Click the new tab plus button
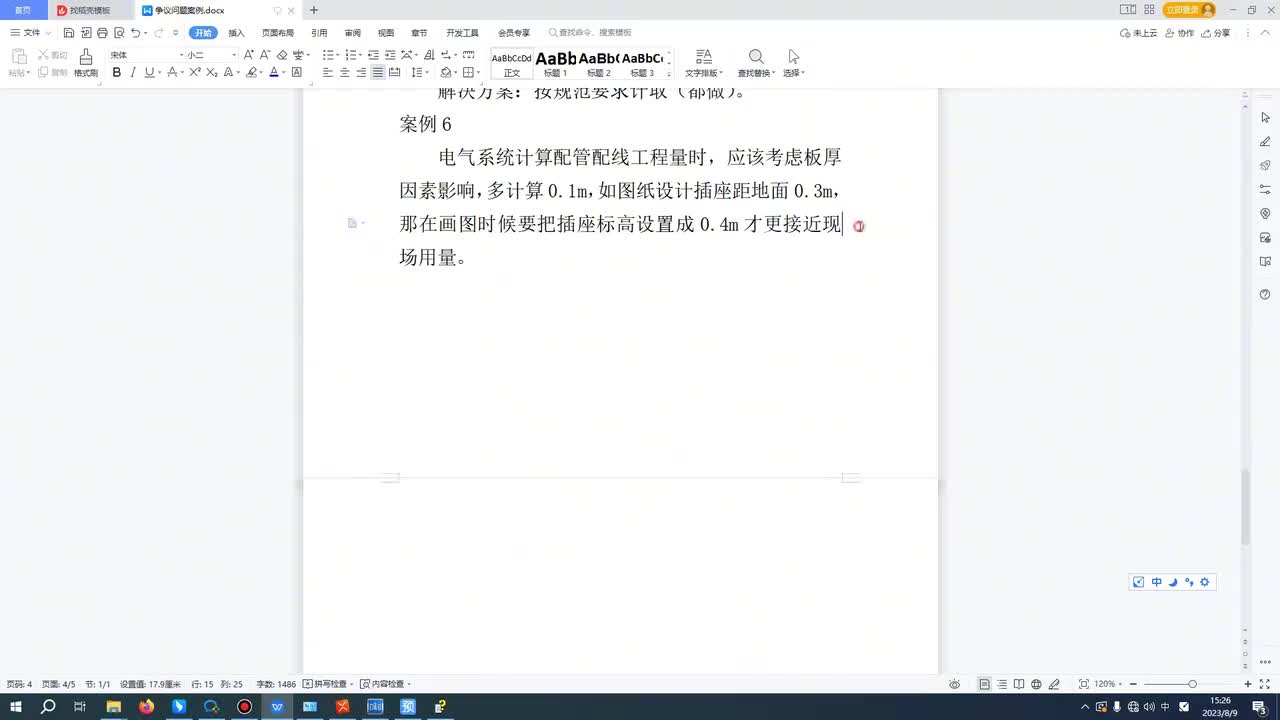Screen dimensions: 1280x720 (x=314, y=10)
